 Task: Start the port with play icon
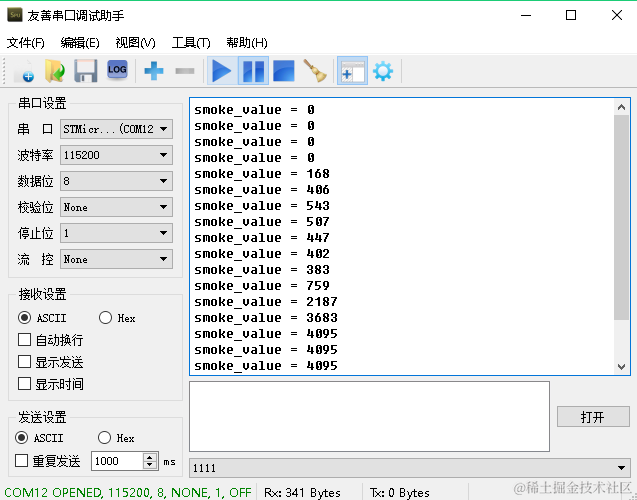[222, 71]
